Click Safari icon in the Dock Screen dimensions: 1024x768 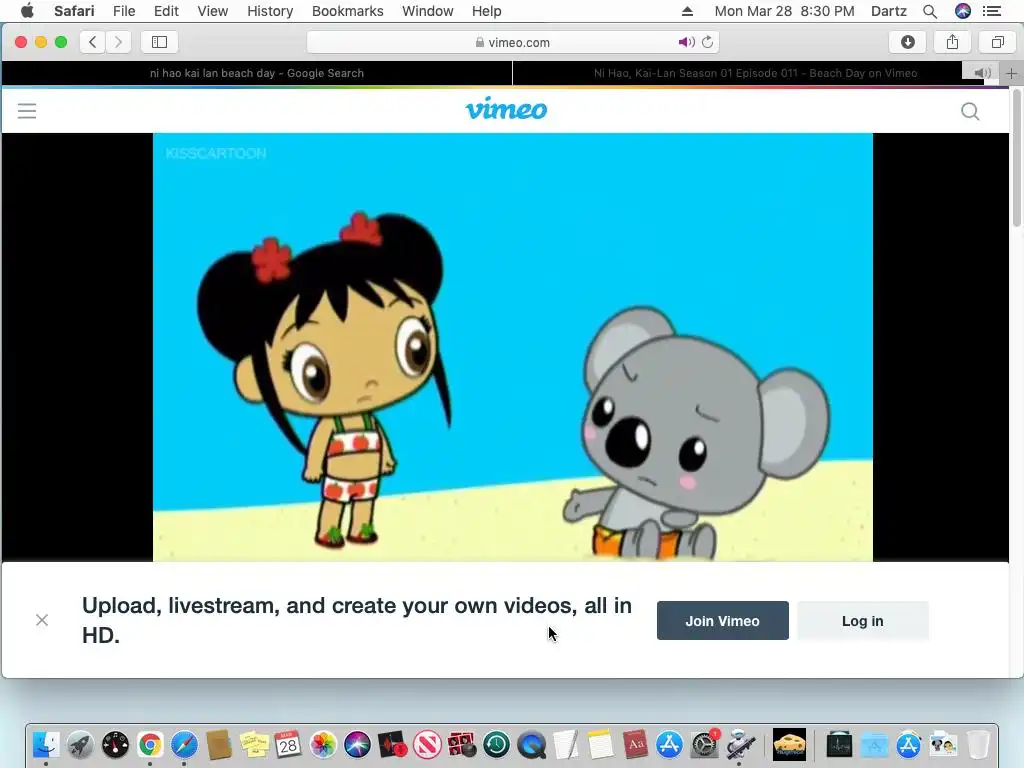[184, 744]
